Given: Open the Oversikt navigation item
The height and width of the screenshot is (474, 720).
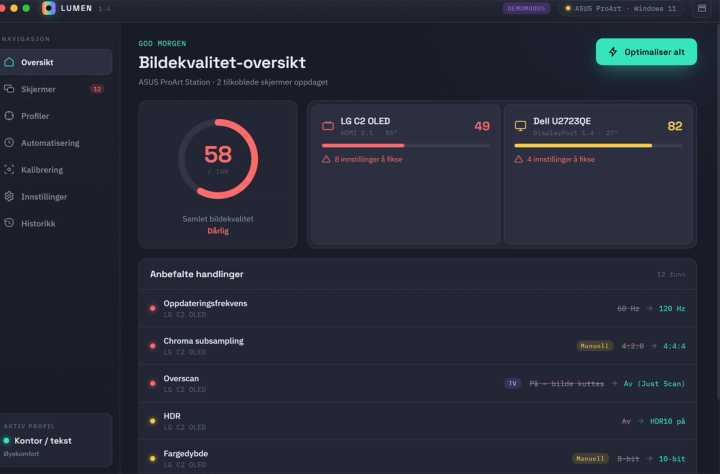Looking at the screenshot, I should (x=55, y=62).
